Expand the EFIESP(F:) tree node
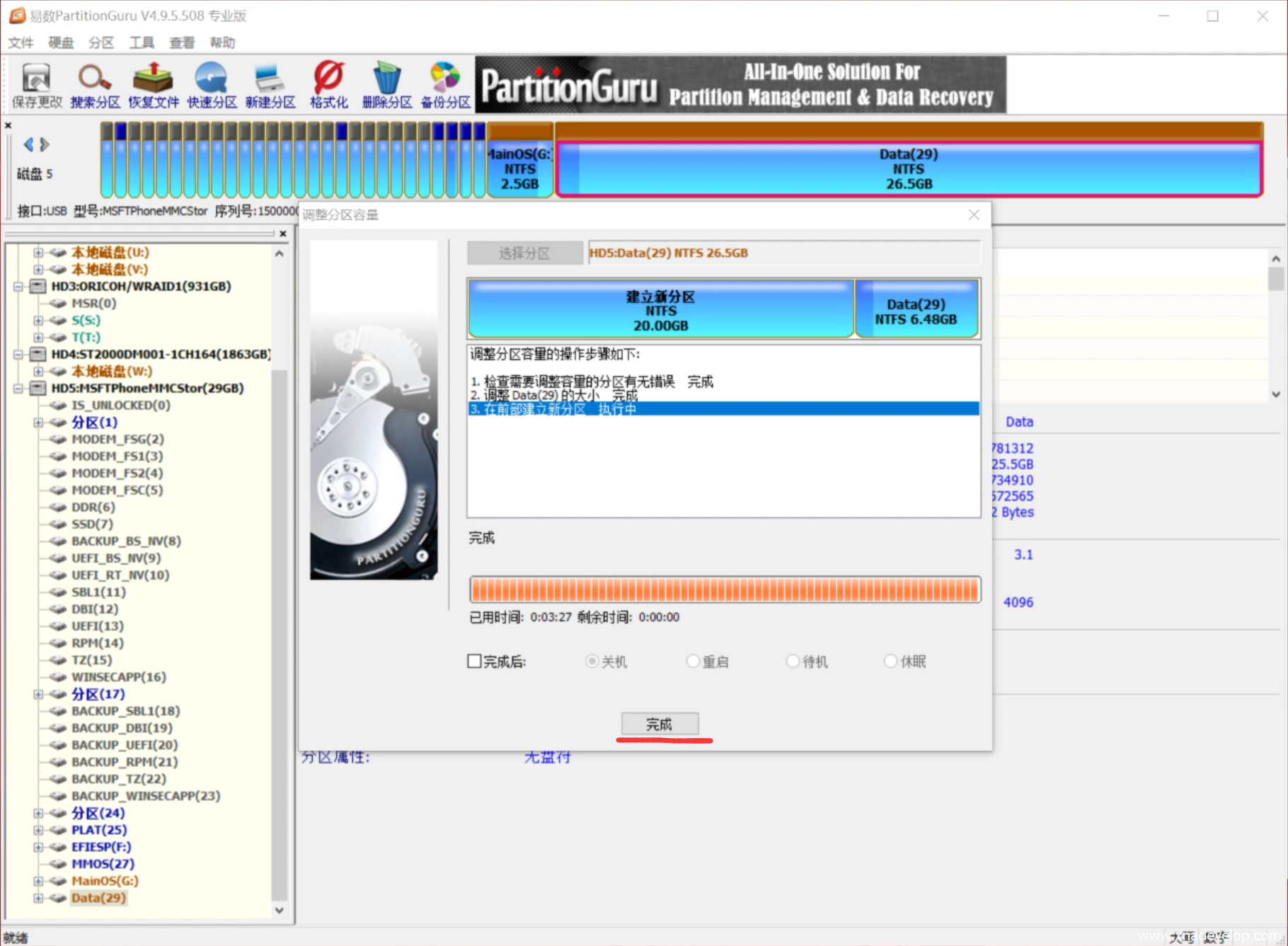1288x946 pixels. (38, 847)
